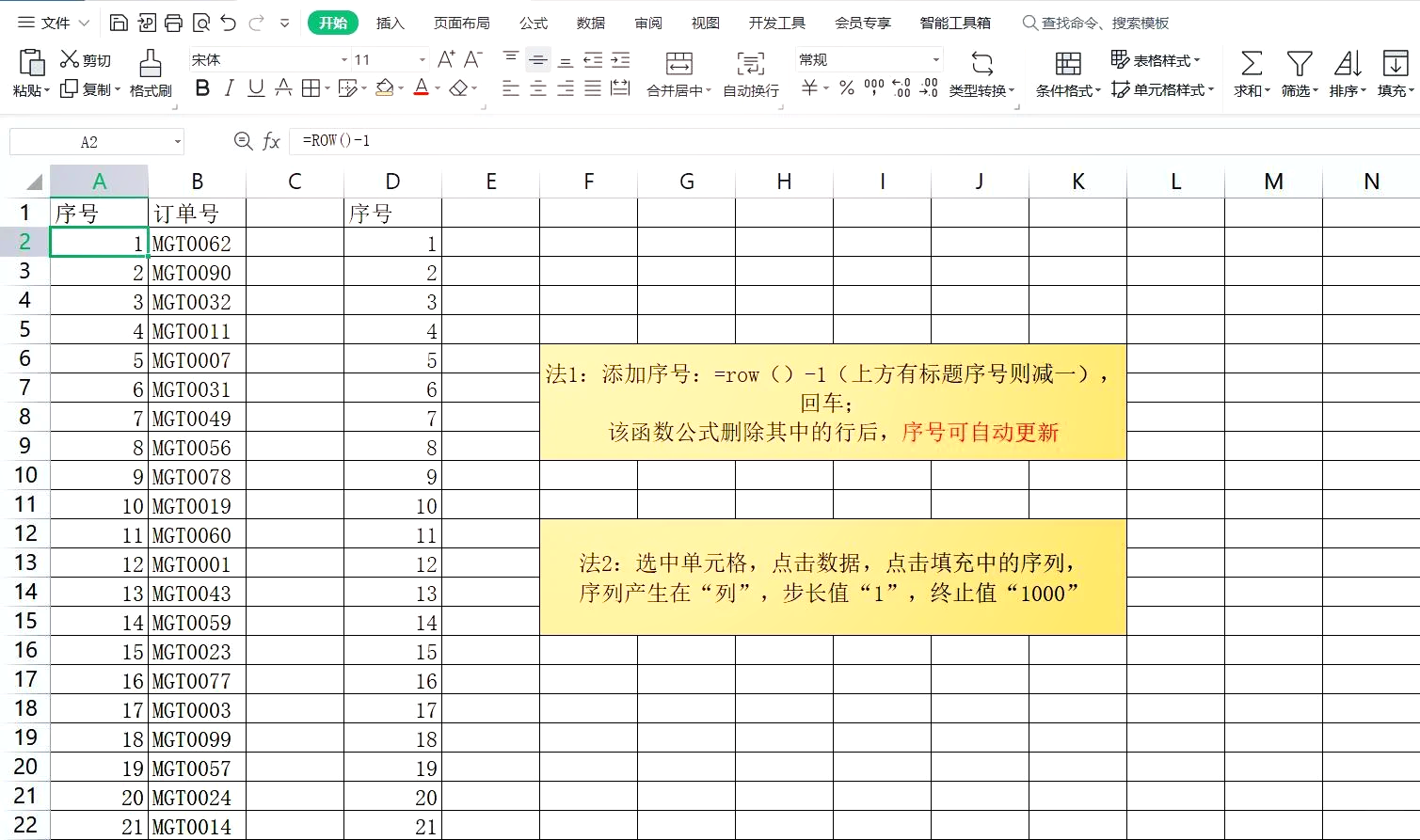Click the Filter (筛选) funnel icon
Viewport: 1420px width, 840px height.
tap(1300, 64)
